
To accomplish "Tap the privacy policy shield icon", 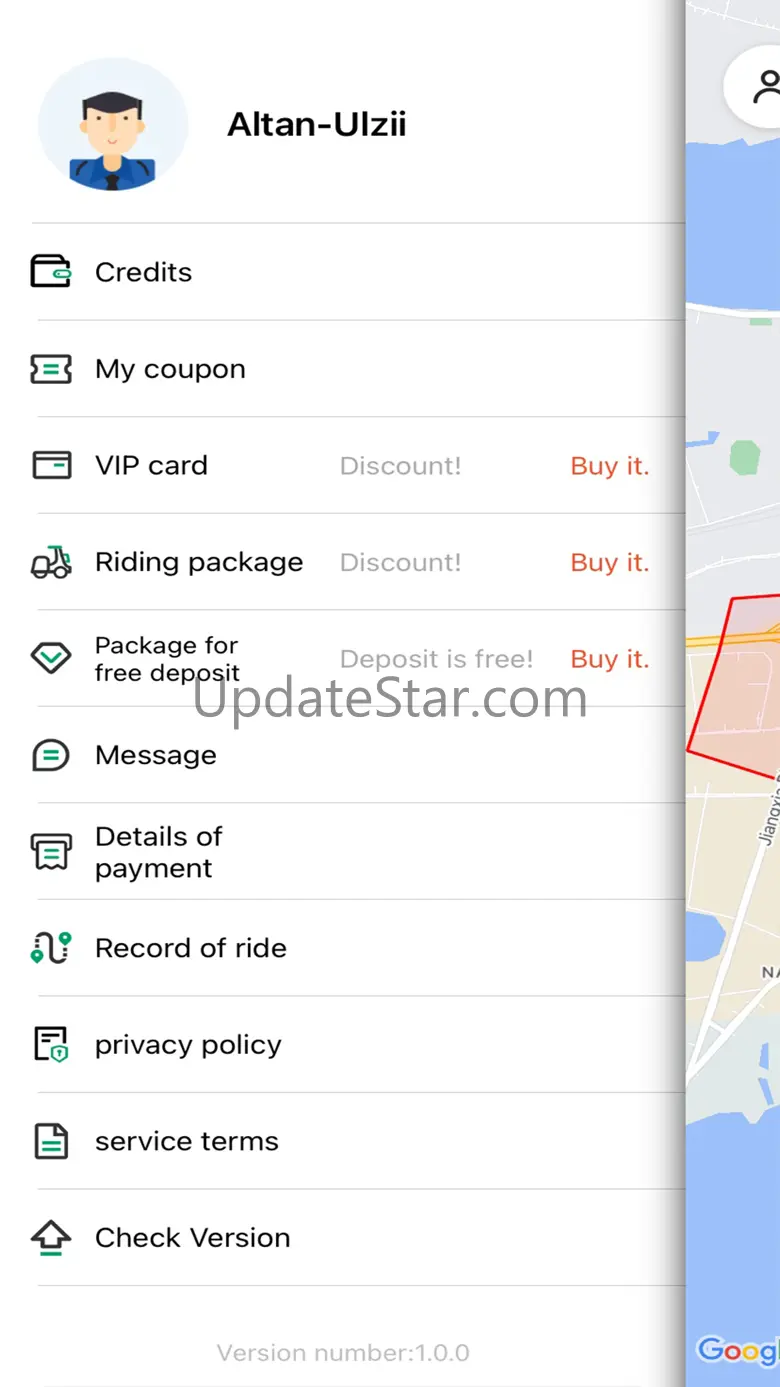I will point(51,1045).
